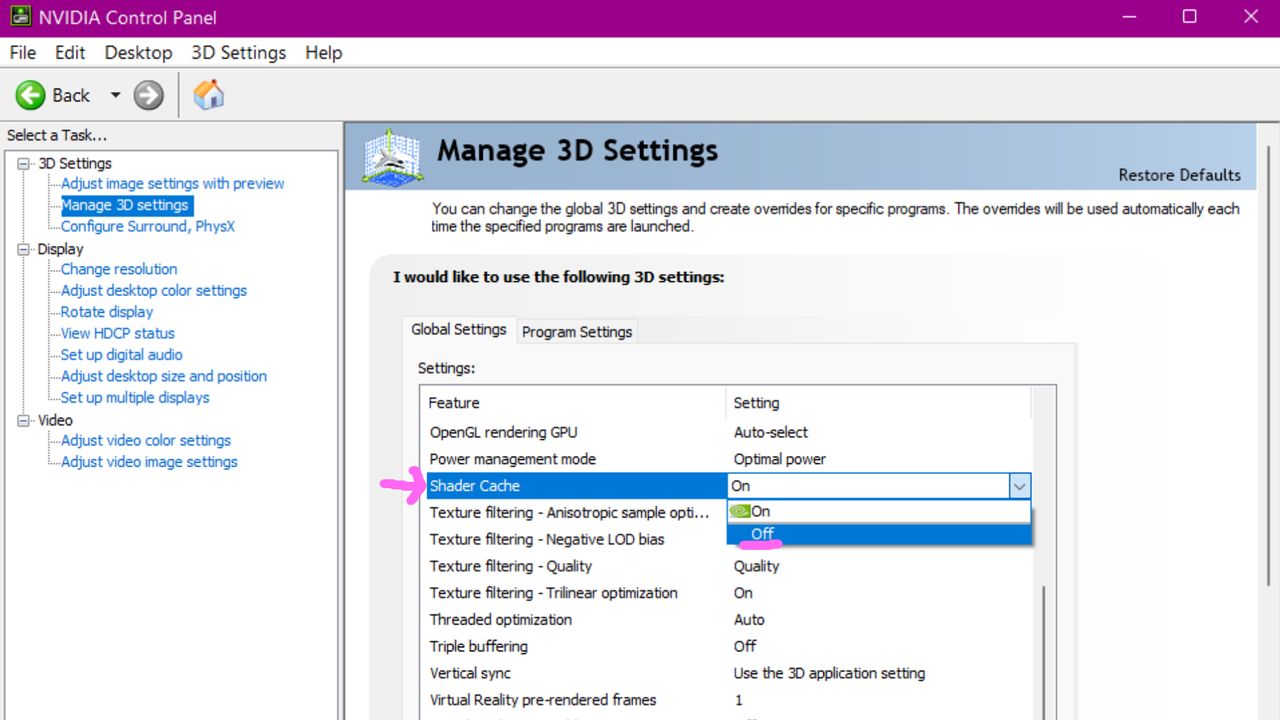Open the File menu
This screenshot has height=720, width=1280.
pyautogui.click(x=22, y=53)
